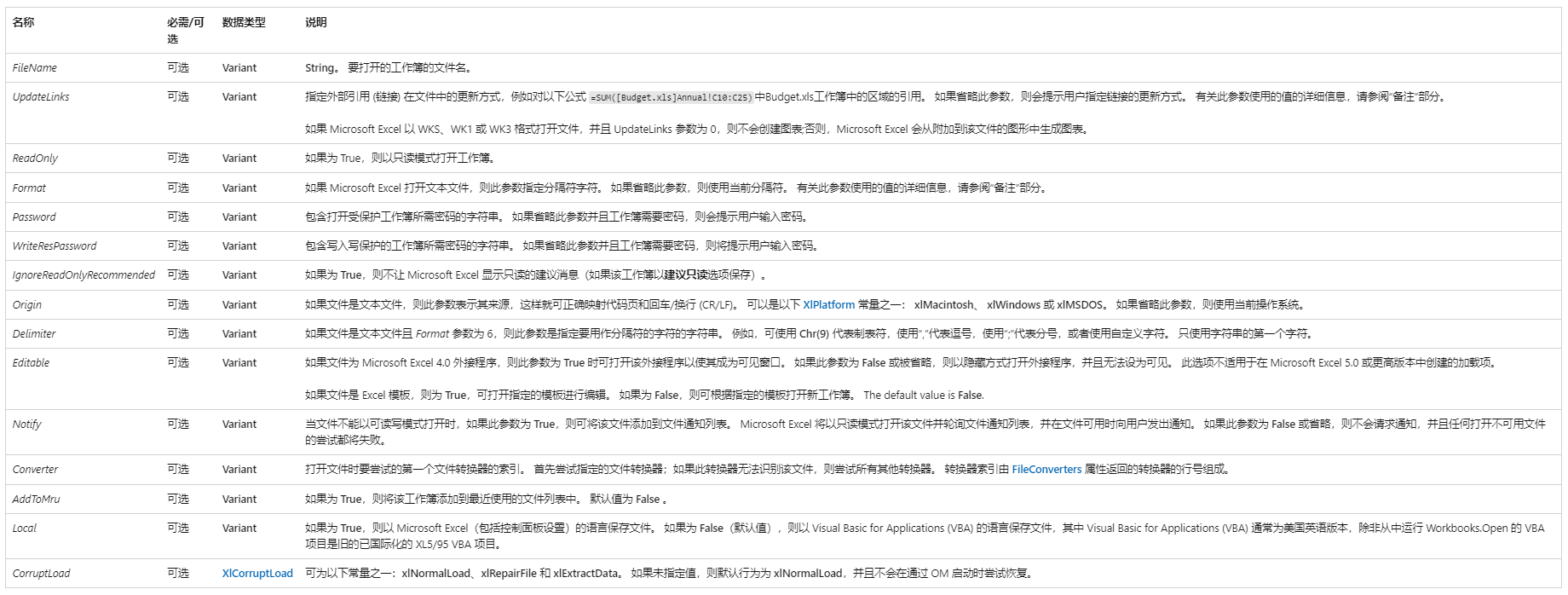Image resolution: width=1568 pixels, height=595 pixels.
Task: Select the inline SUM formula code snippet
Action: tap(672, 98)
